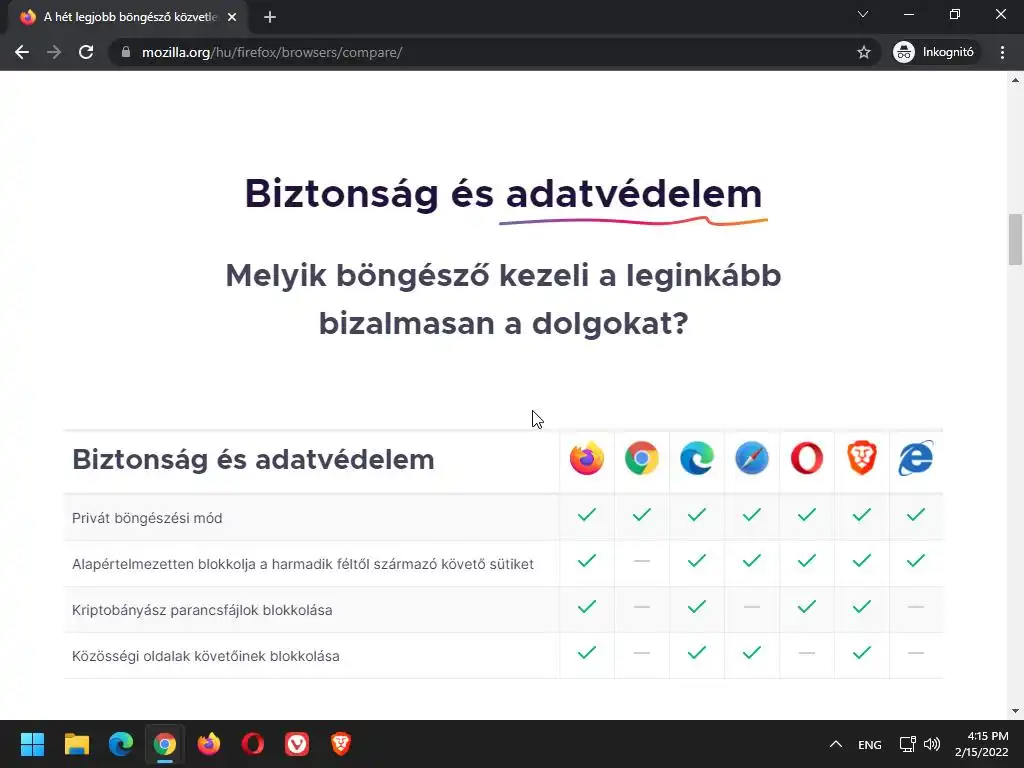
Task: Open network settings from tray icon
Action: tap(907, 744)
